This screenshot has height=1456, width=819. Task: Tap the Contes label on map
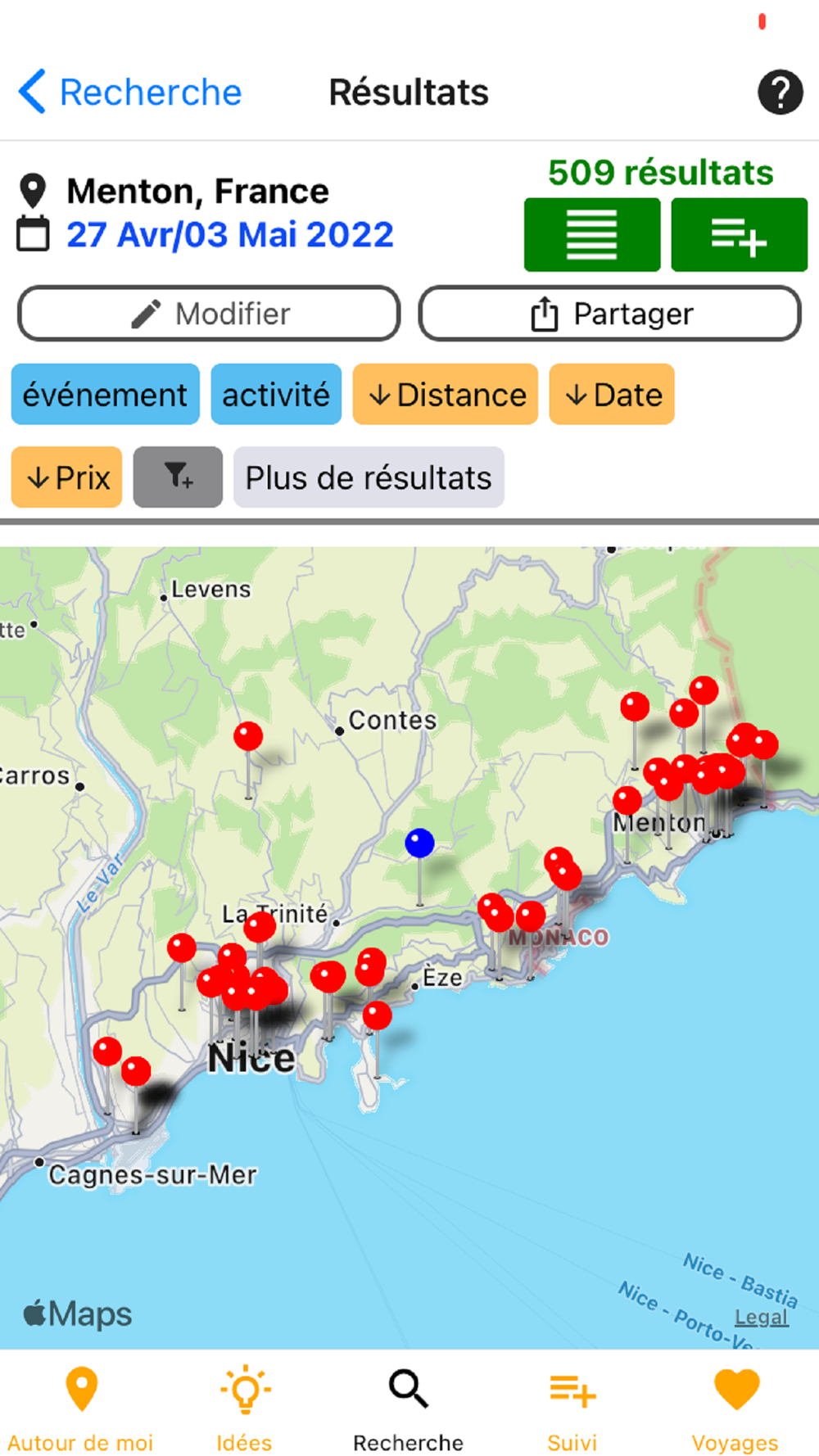[x=392, y=720]
